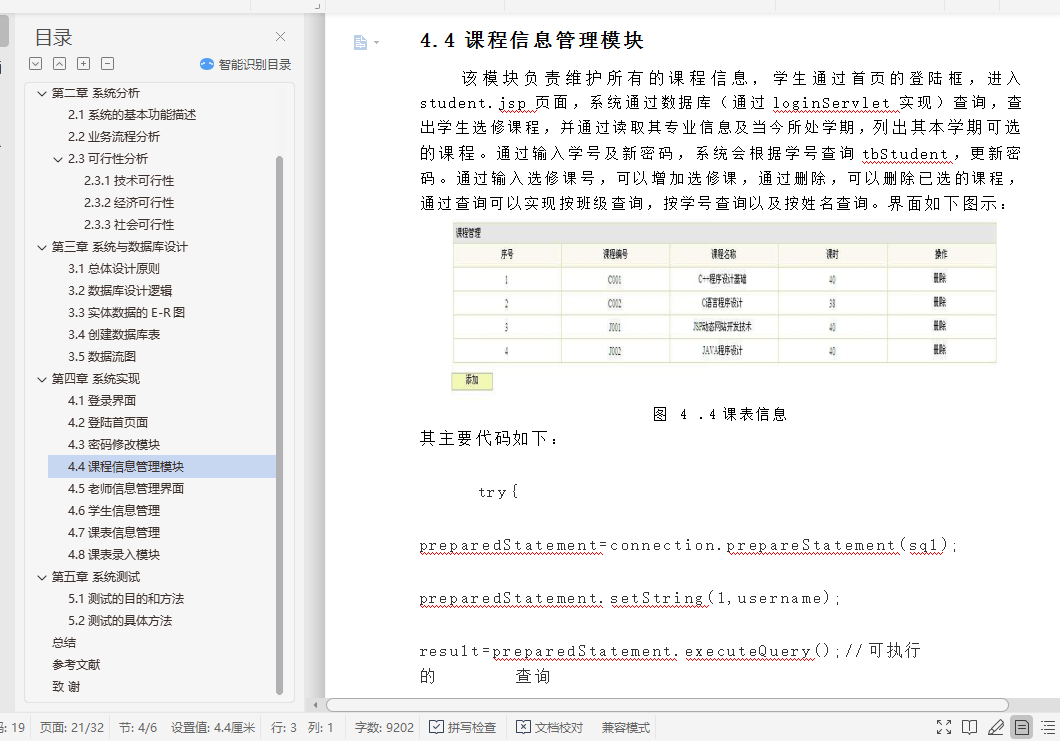Close the 目录 navigation pane
Screen dimensions: 1060x741
click(281, 37)
